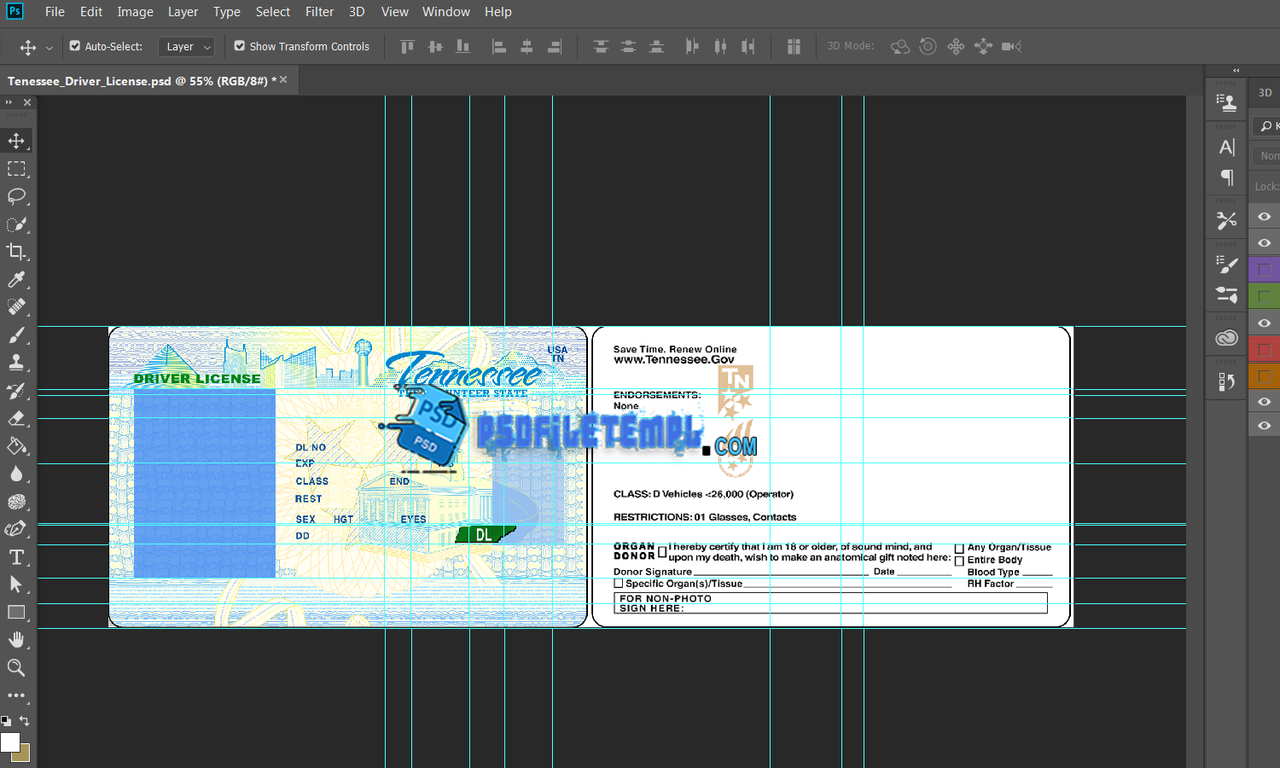Click the tan background color swatch
The width and height of the screenshot is (1280, 768).
point(23,753)
